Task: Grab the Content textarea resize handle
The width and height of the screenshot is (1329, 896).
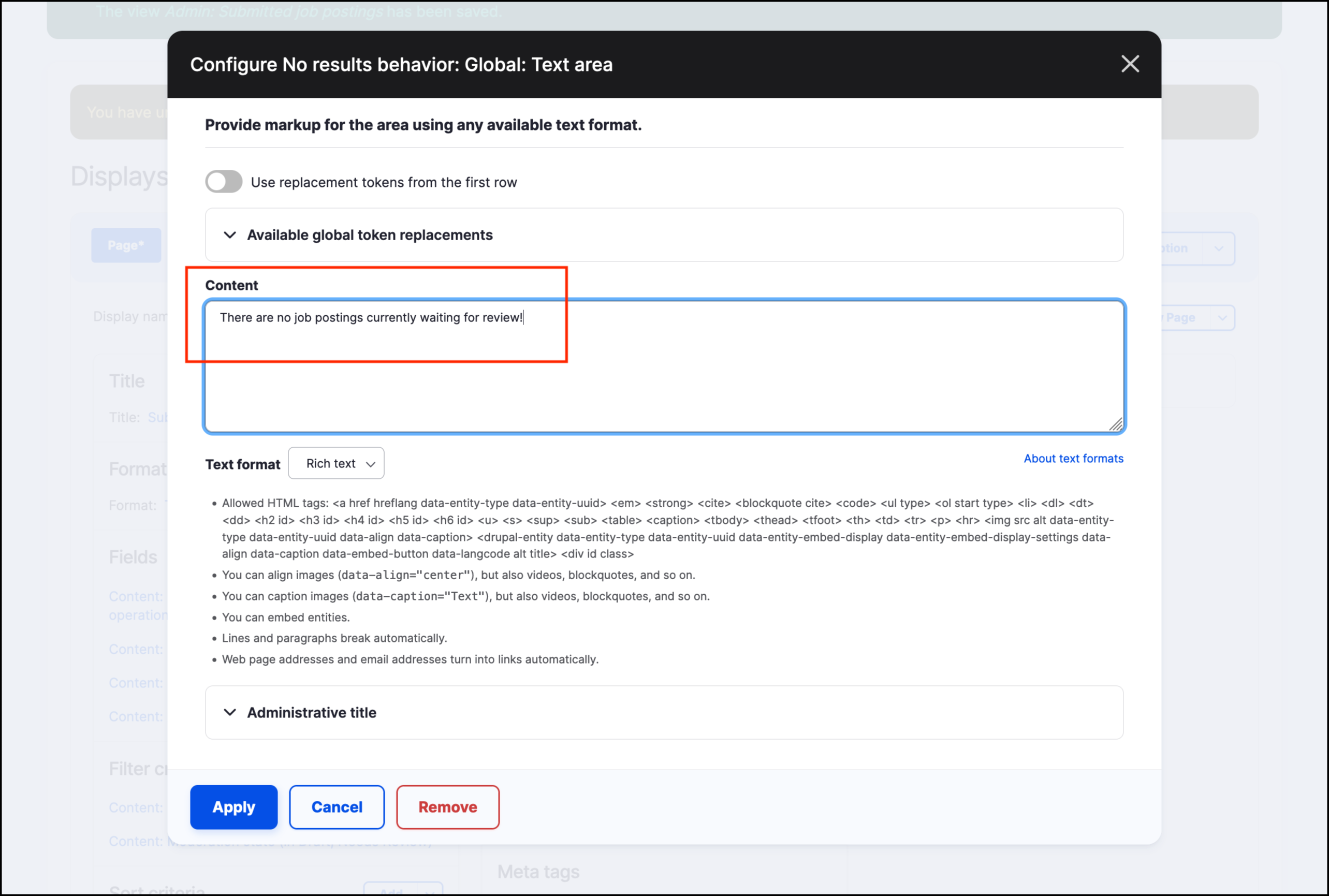Action: (1115, 424)
